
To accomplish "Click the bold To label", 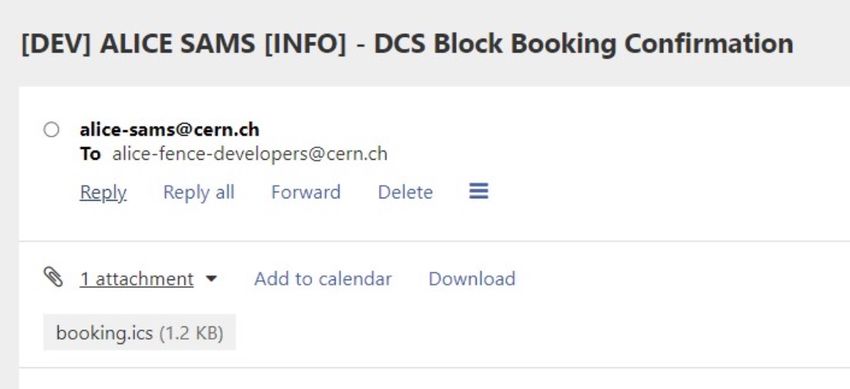I will coord(90,154).
